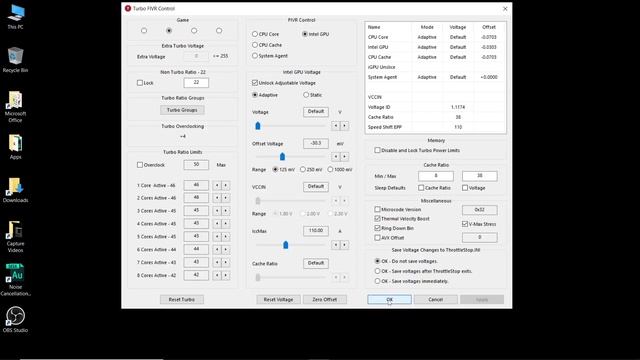Click the Offset Voltage slider handle
Image resolution: width=640 pixels, height=360 pixels.
tap(282, 156)
